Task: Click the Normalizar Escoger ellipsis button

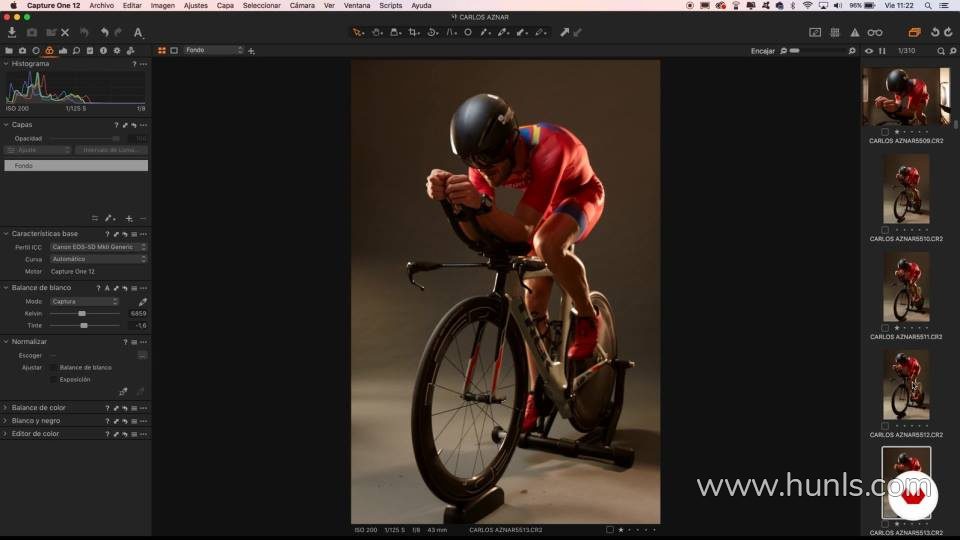Action: 142,355
